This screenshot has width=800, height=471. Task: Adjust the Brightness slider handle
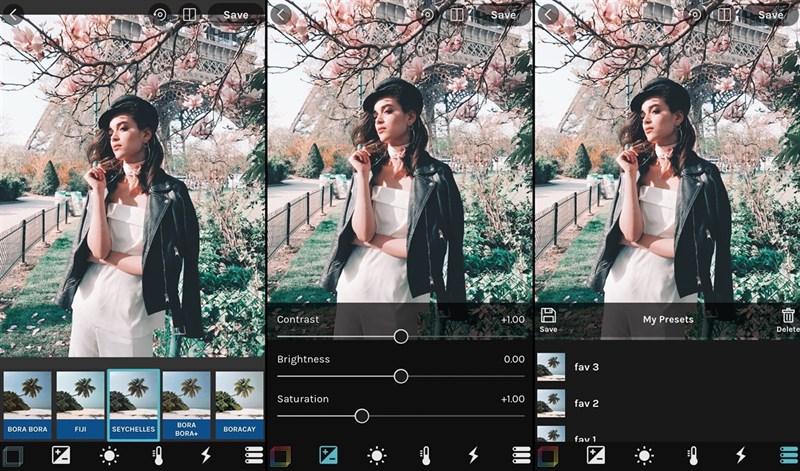pyautogui.click(x=401, y=376)
